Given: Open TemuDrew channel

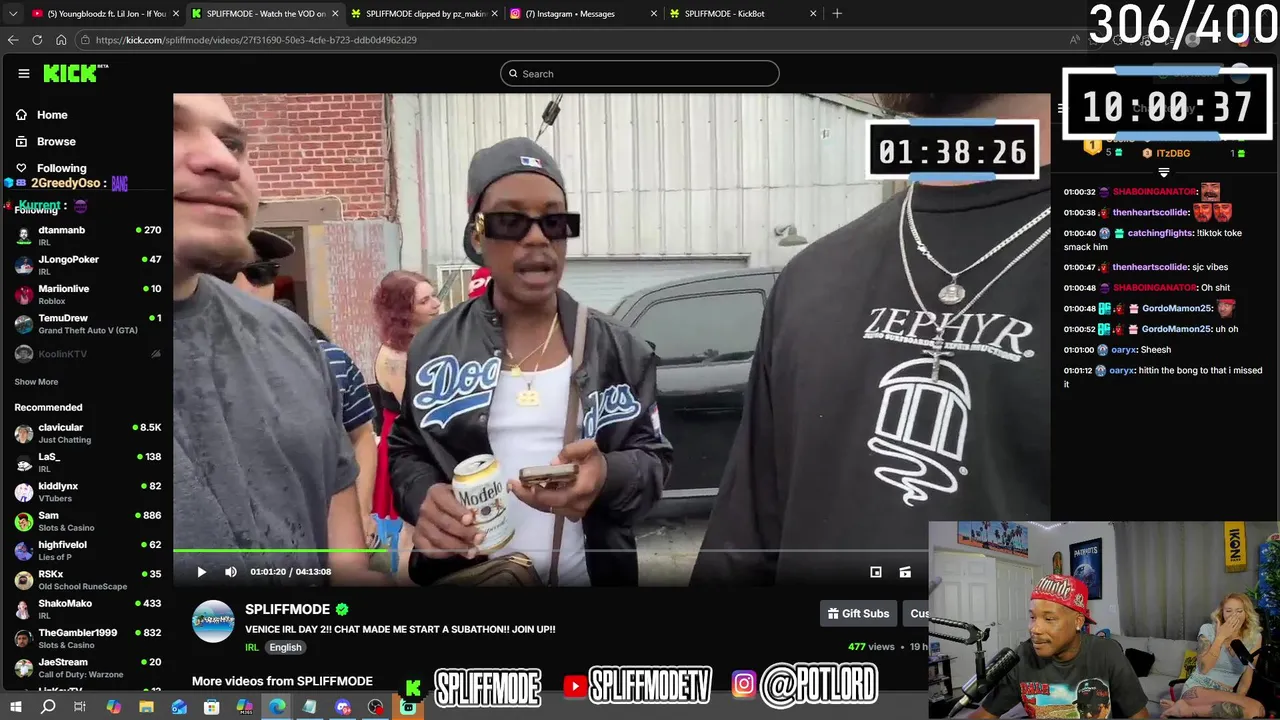Looking at the screenshot, I should coord(88,324).
